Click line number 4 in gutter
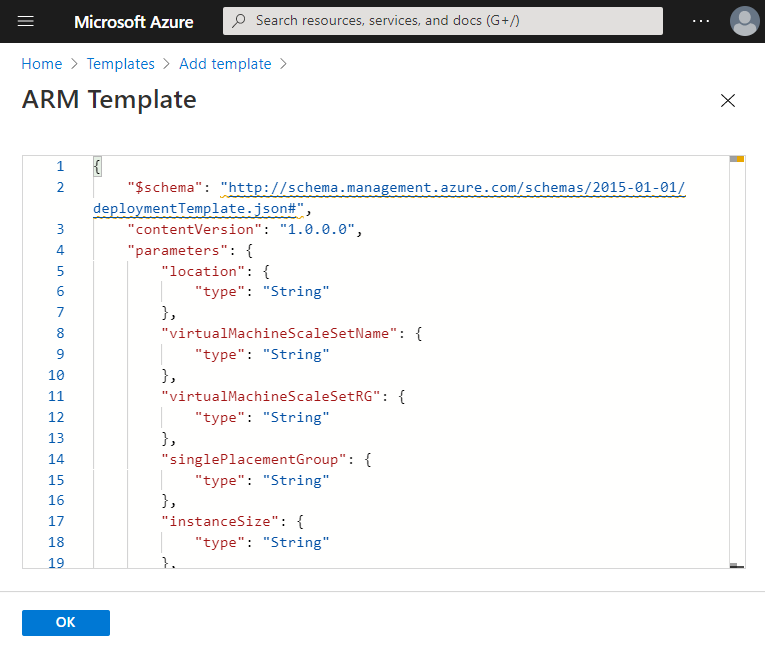 59,250
